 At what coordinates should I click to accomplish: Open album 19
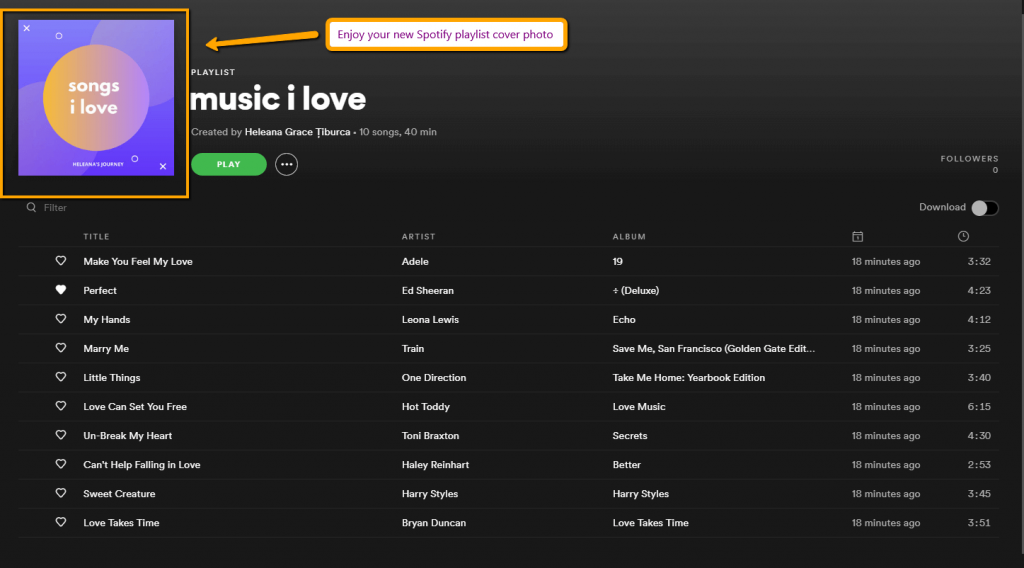618,261
